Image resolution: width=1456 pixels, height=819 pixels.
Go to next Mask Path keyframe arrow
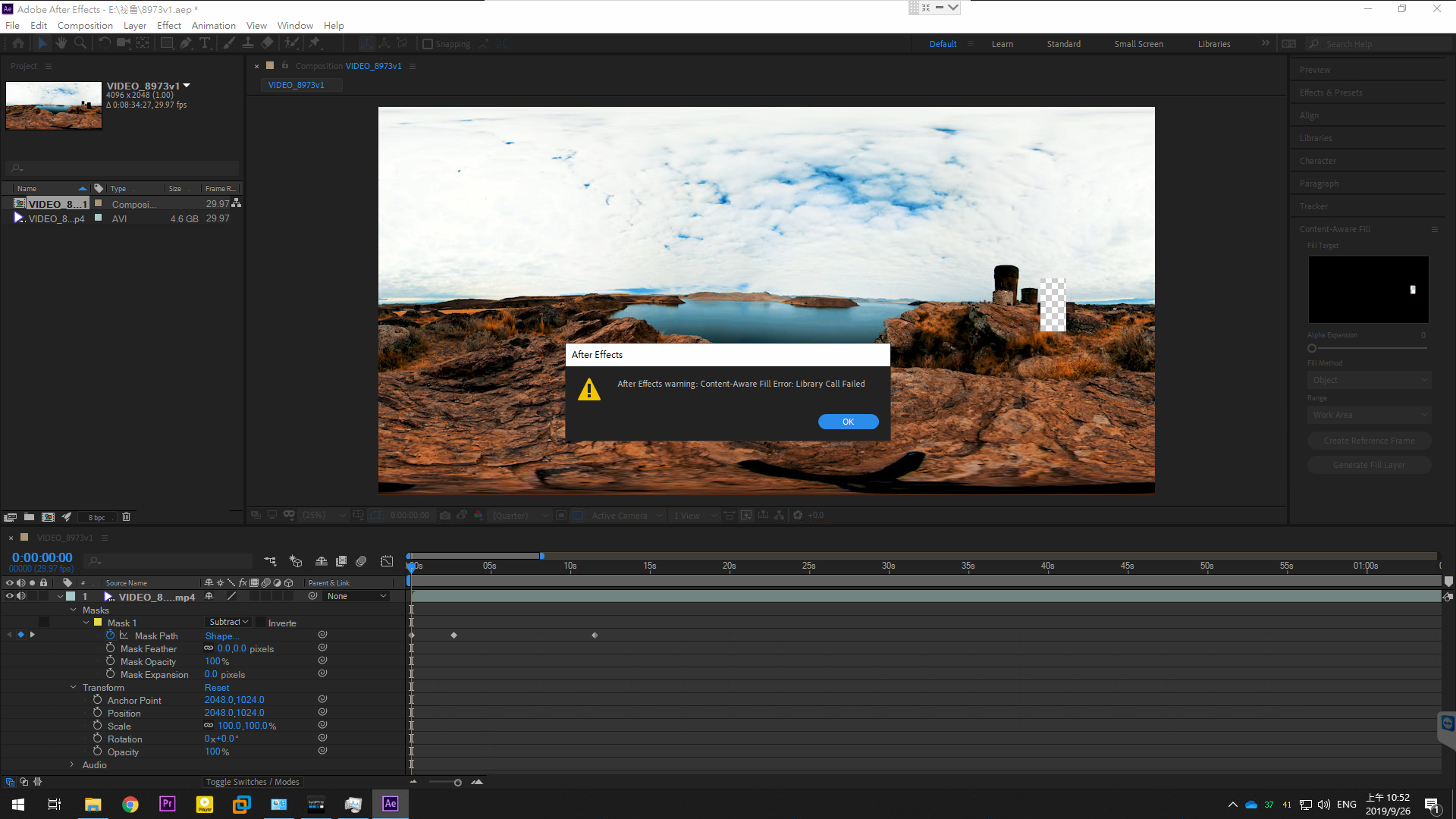pos(33,635)
